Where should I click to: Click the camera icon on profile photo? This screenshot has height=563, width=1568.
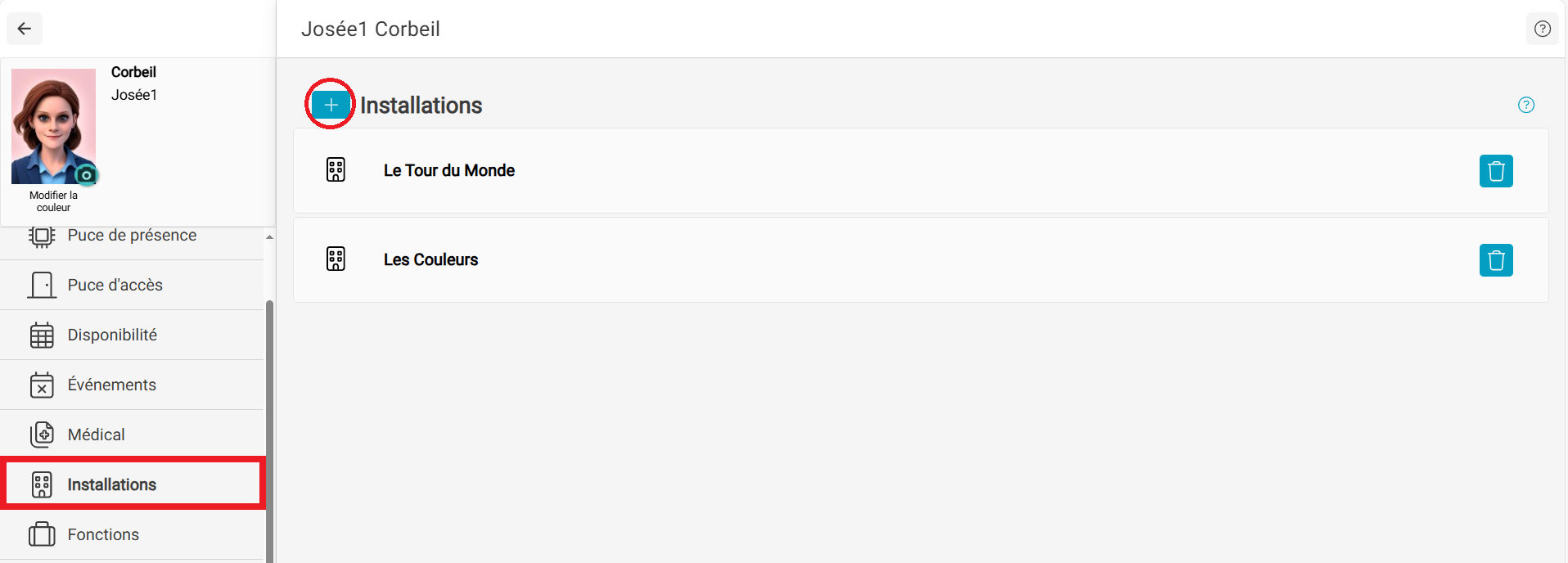tap(86, 175)
